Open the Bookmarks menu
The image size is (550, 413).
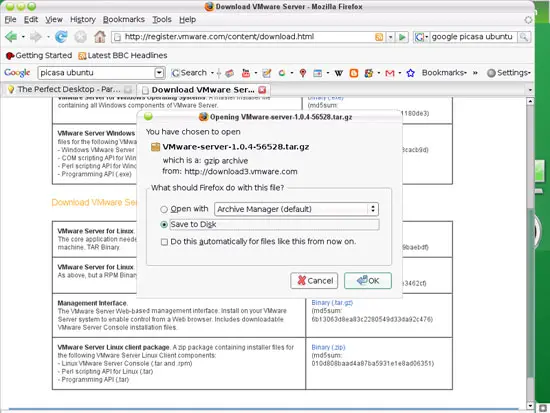(x=123, y=20)
